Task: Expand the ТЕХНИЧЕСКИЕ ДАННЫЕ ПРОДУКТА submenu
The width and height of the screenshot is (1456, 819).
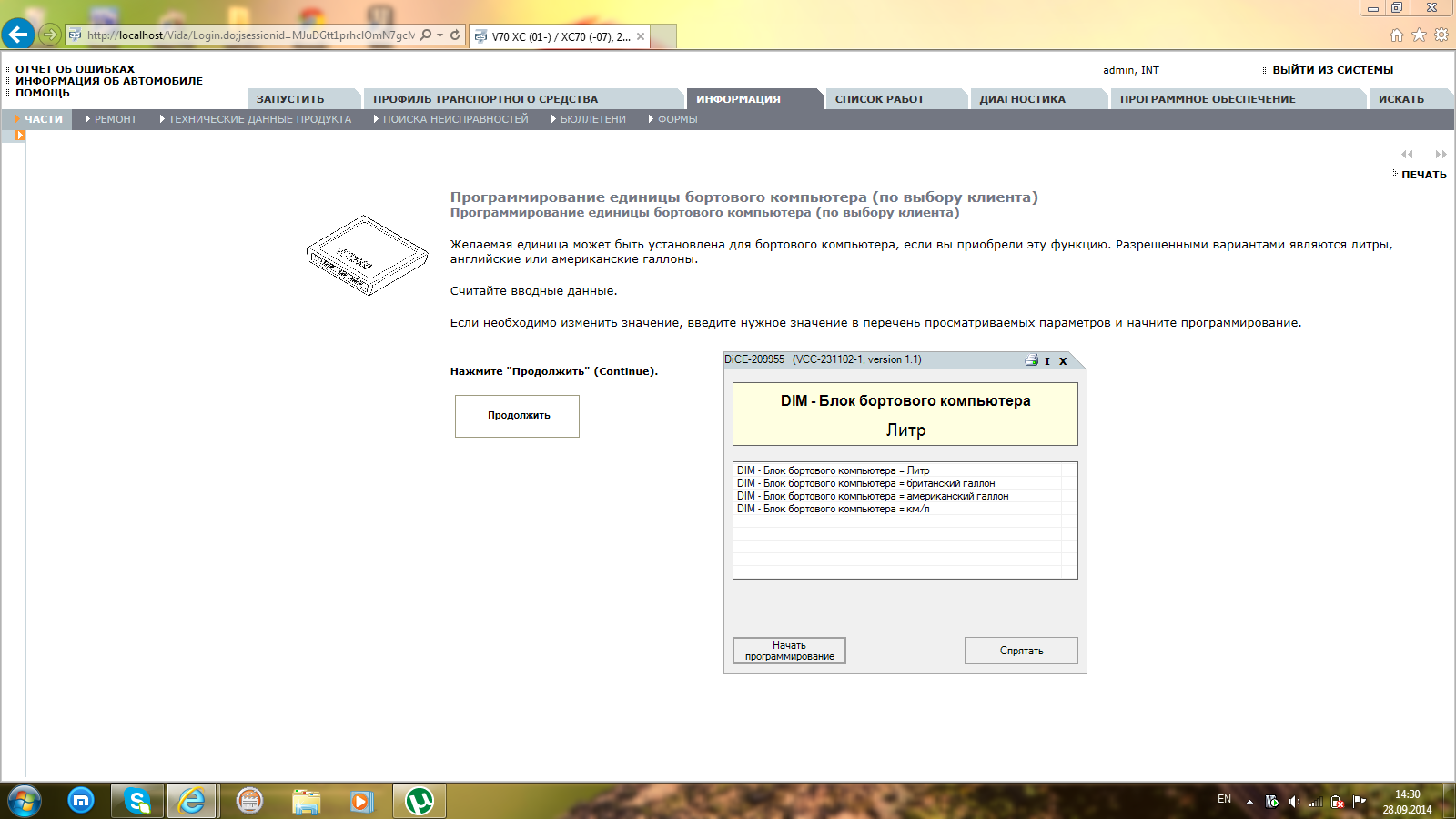Action: tap(255, 119)
